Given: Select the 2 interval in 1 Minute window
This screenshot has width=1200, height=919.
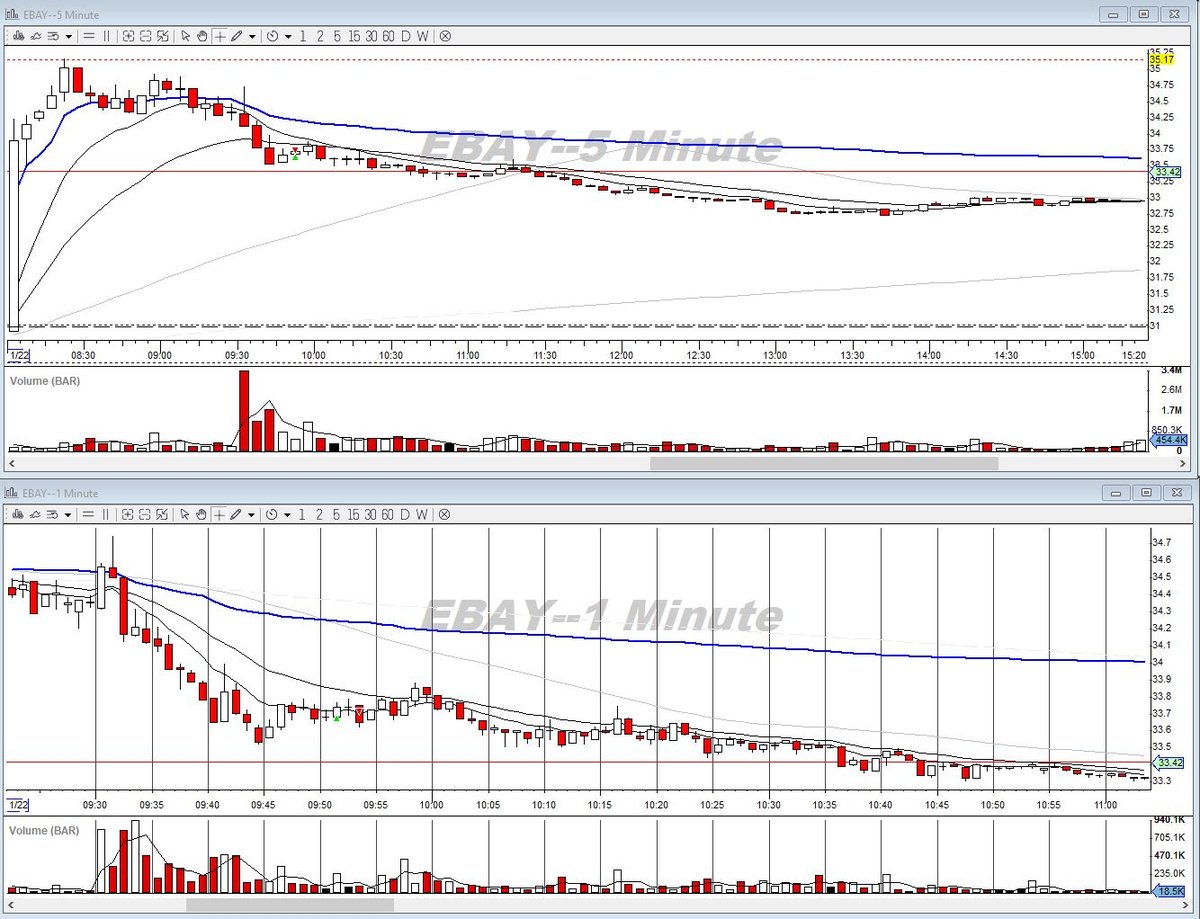Looking at the screenshot, I should click(320, 514).
